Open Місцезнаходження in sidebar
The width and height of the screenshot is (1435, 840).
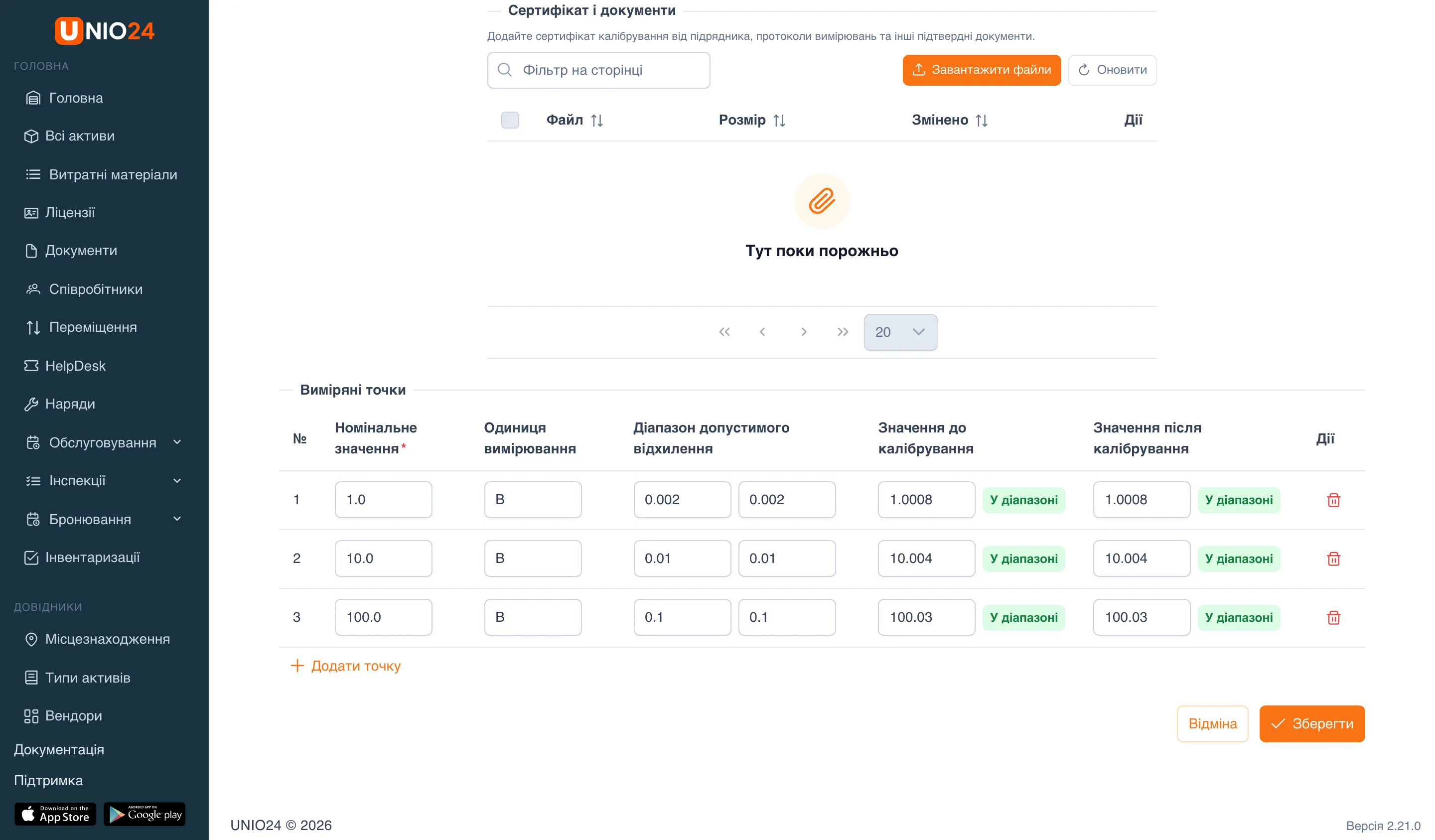97,640
